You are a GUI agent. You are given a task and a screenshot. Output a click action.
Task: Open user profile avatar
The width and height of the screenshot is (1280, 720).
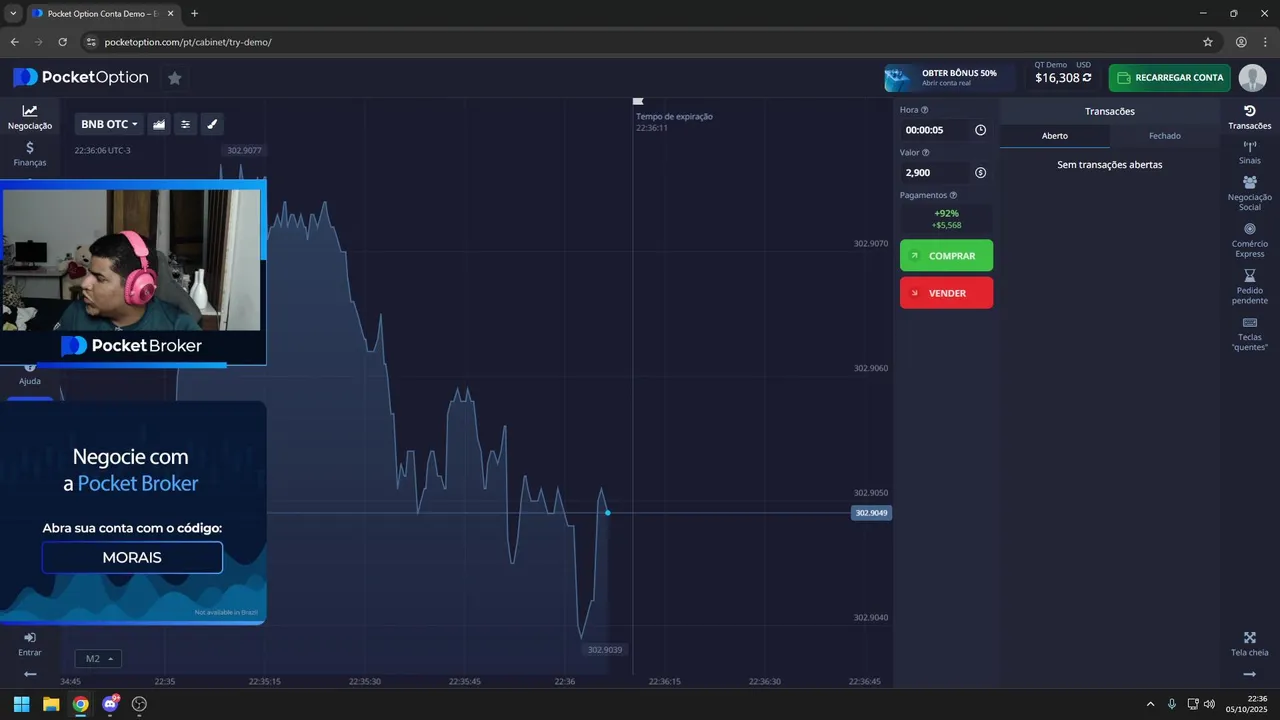coord(1252,77)
